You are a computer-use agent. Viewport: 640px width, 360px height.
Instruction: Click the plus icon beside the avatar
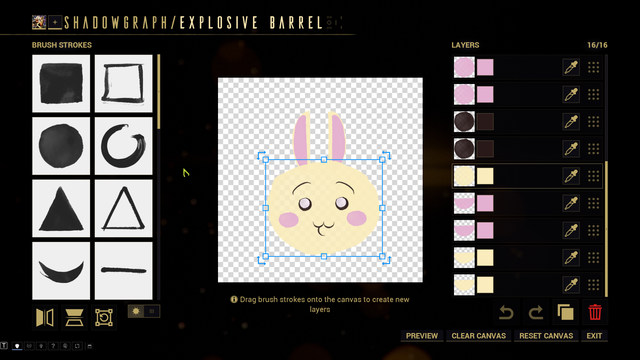click(55, 22)
